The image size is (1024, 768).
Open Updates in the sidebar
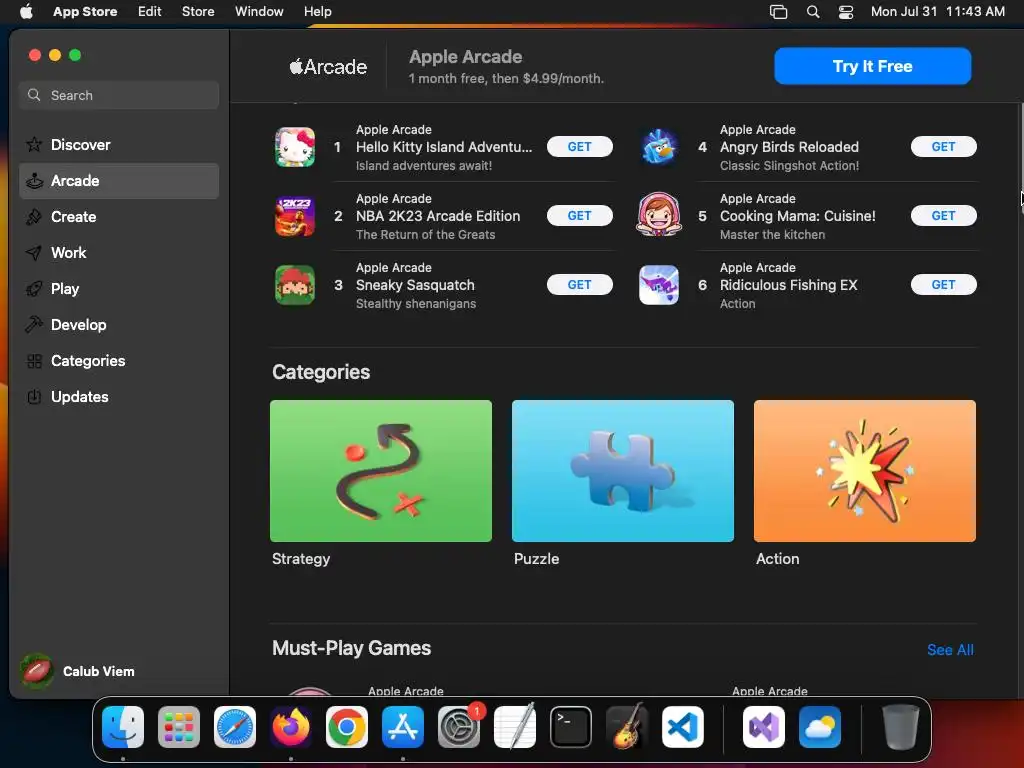tap(119, 396)
